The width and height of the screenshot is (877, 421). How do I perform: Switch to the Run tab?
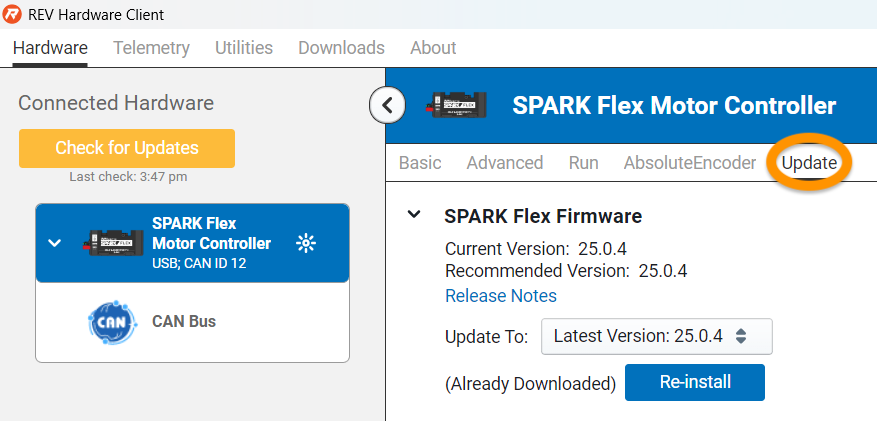coord(583,163)
